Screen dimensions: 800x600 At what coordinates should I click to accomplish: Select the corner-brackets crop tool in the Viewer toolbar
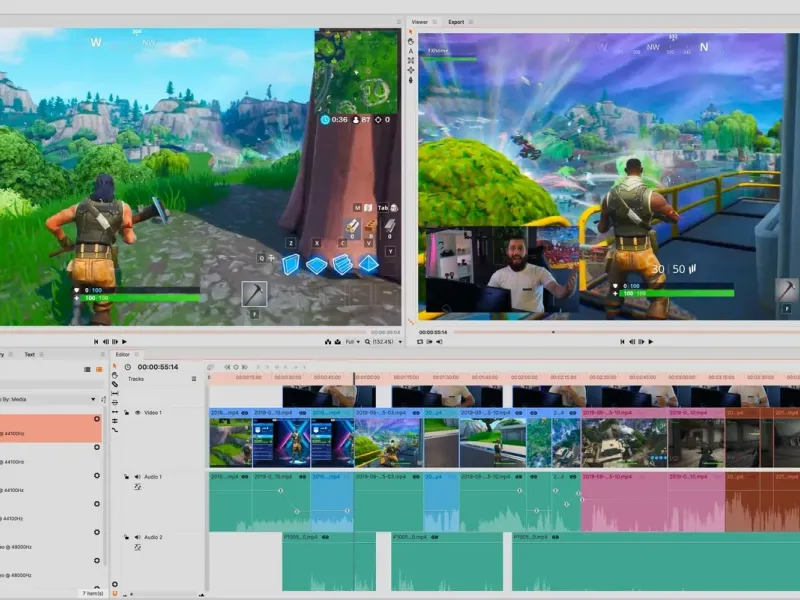pos(411,61)
